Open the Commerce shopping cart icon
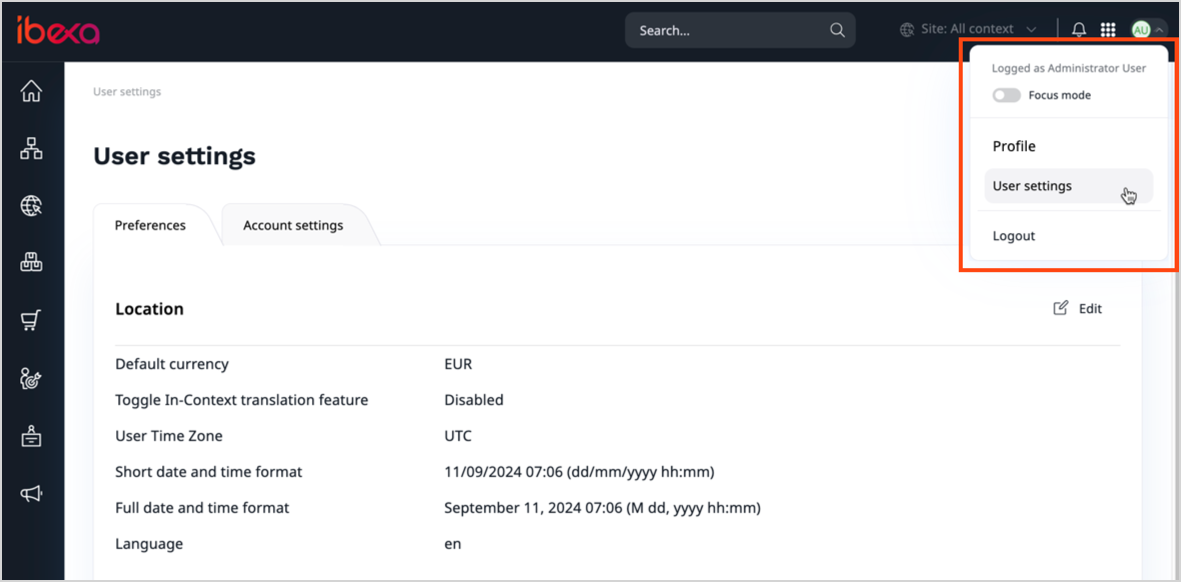The width and height of the screenshot is (1181, 582). pos(31,320)
